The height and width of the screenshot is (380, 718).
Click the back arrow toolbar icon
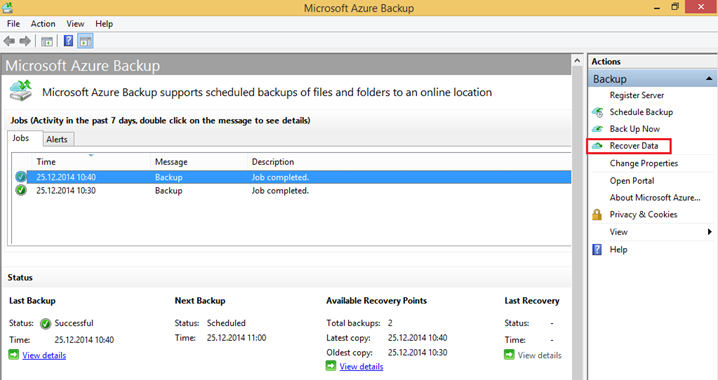(x=9, y=41)
